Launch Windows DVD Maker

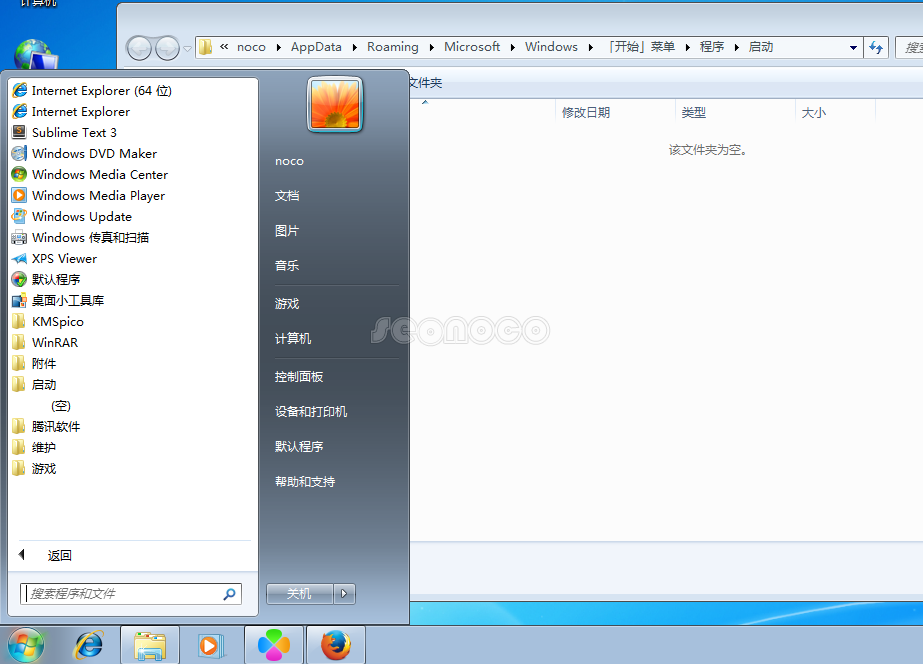coord(94,153)
